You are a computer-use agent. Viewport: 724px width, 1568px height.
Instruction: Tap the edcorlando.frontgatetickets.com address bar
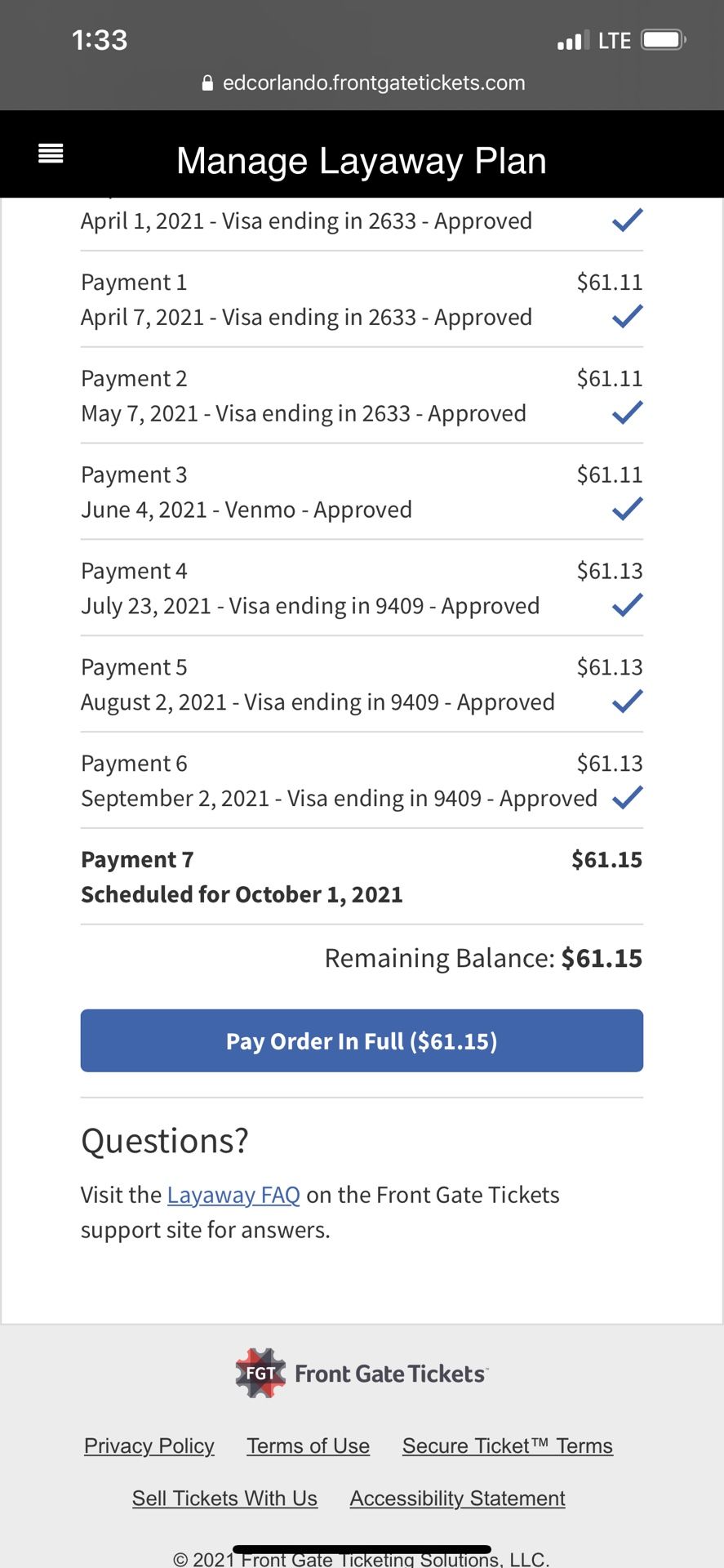(373, 83)
